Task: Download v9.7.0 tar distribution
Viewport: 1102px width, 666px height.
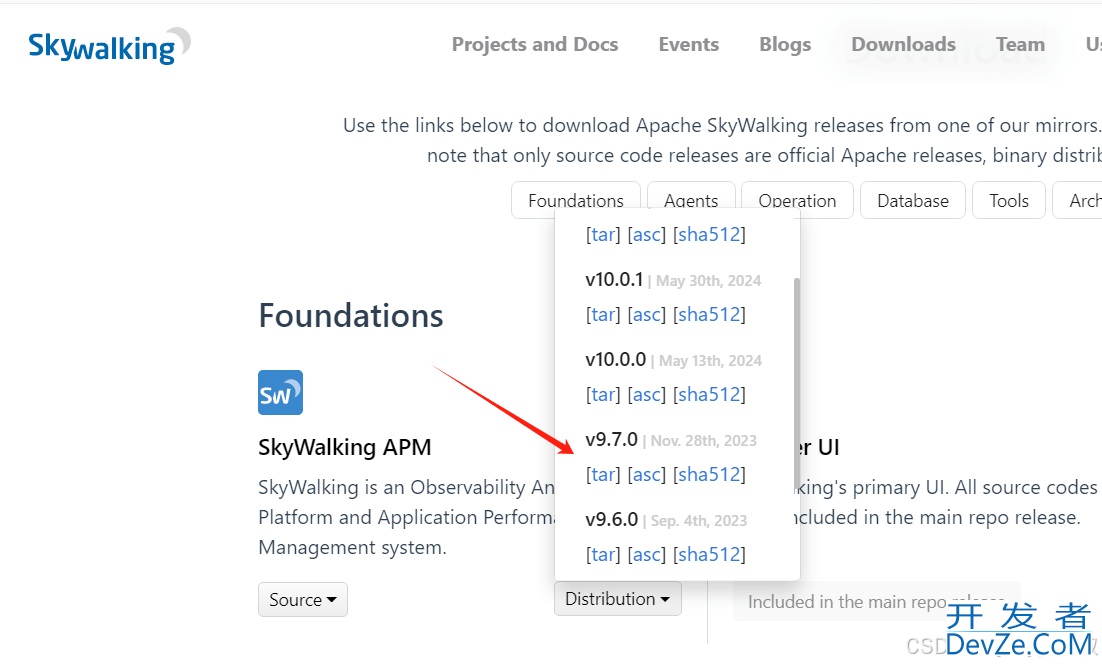Action: (603, 474)
